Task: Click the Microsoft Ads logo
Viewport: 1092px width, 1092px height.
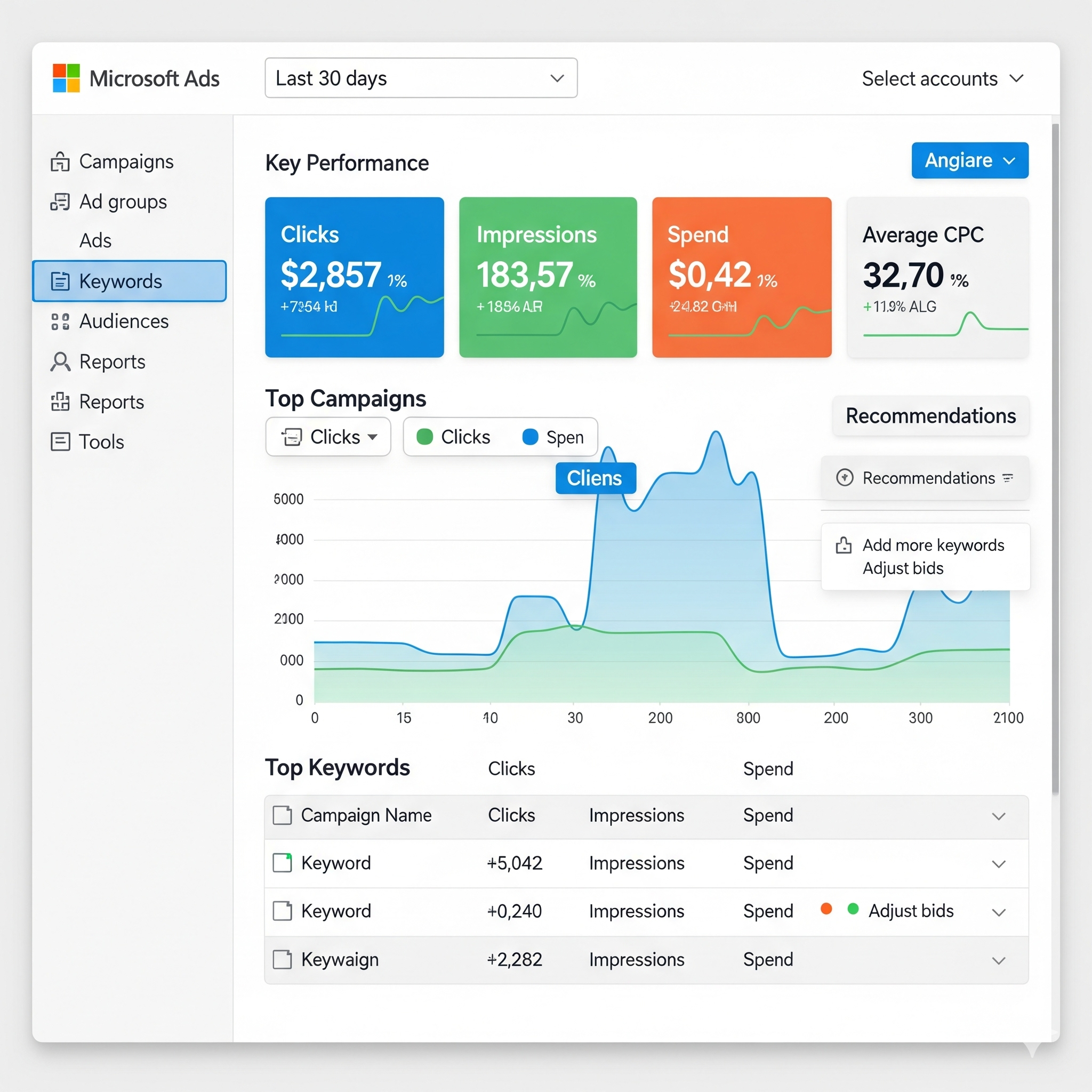Action: coord(67,78)
